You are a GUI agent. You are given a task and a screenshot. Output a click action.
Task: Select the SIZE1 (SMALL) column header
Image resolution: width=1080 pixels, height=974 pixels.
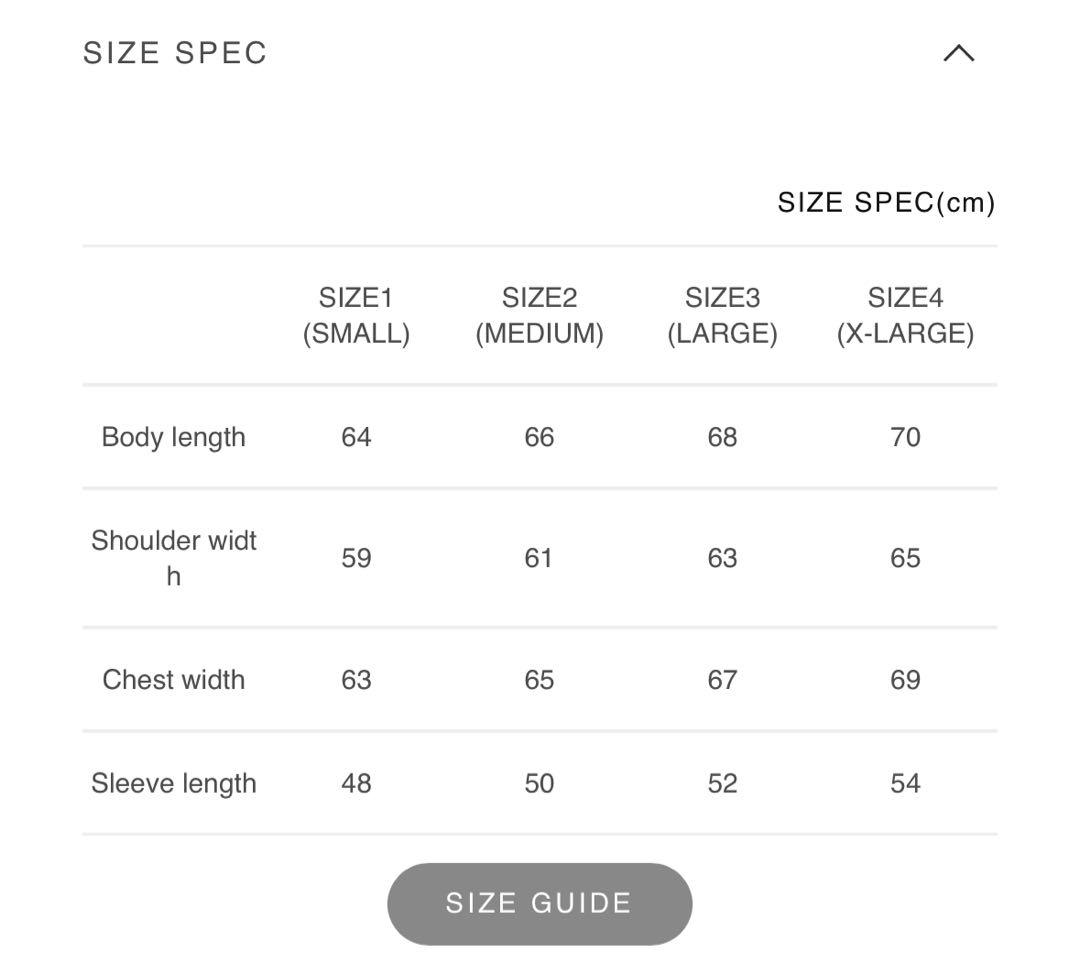point(356,315)
